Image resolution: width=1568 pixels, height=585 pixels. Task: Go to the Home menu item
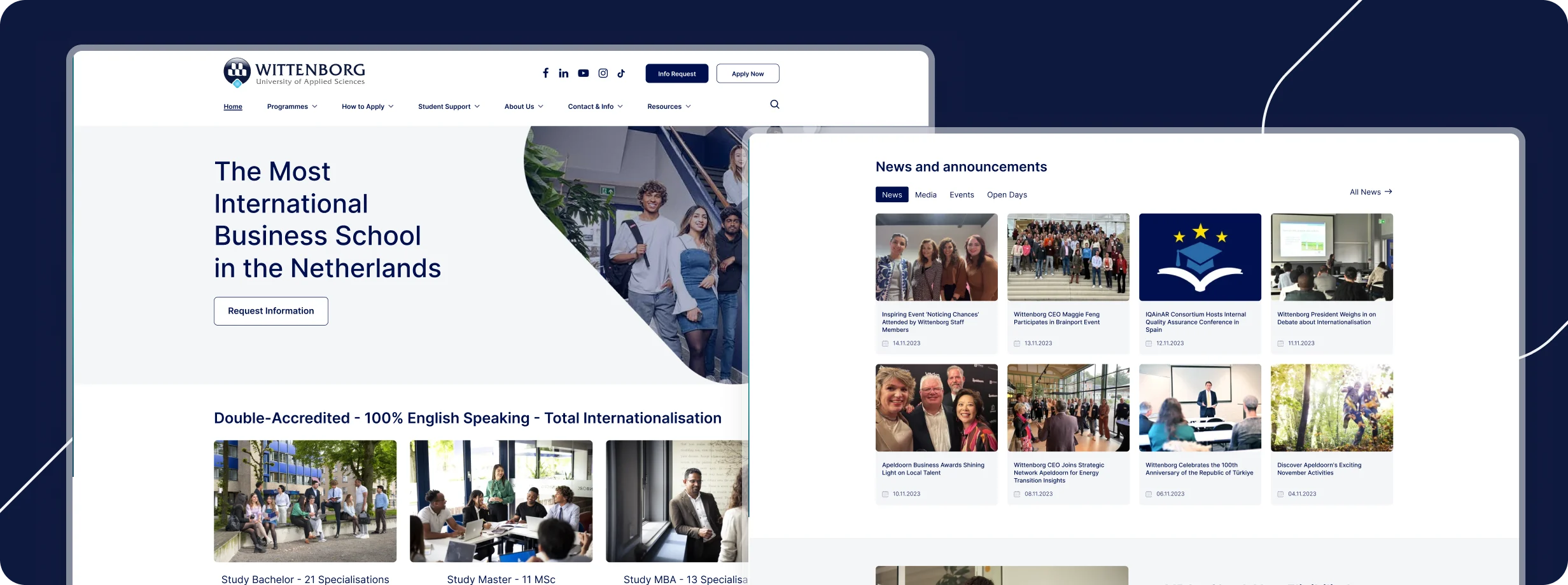click(x=233, y=107)
